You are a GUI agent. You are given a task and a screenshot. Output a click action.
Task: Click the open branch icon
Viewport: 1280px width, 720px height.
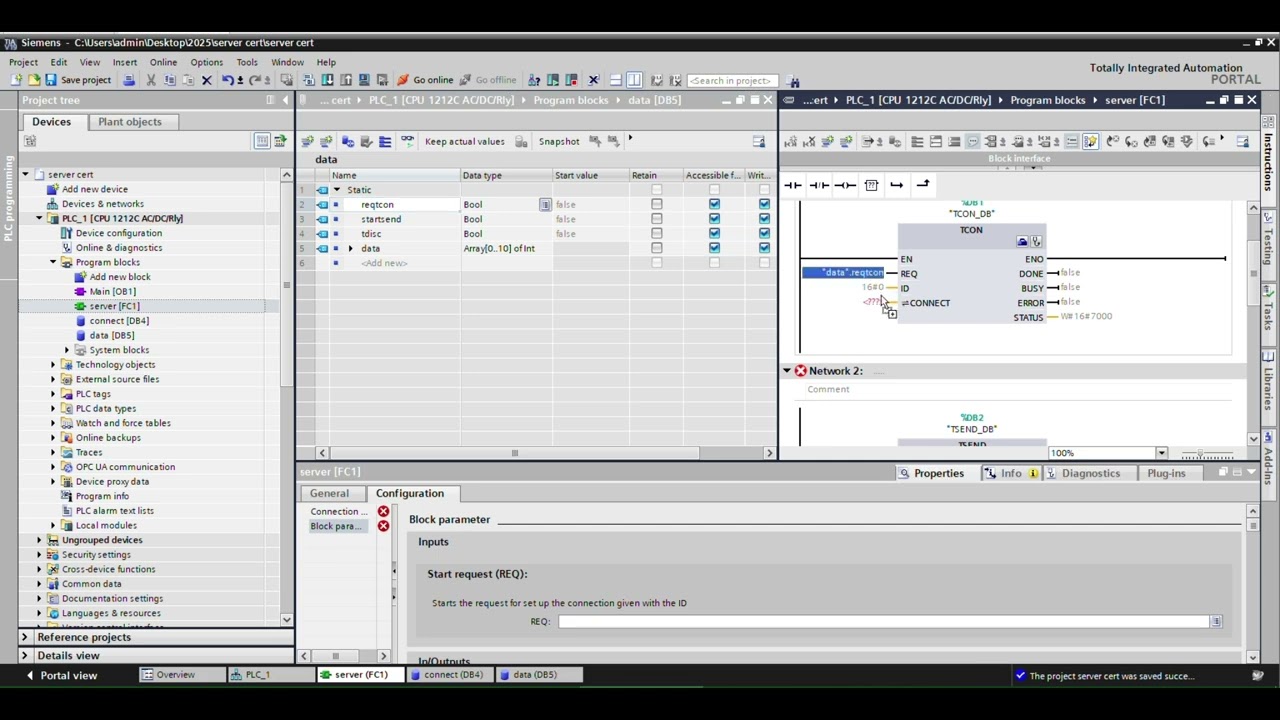coord(897,185)
